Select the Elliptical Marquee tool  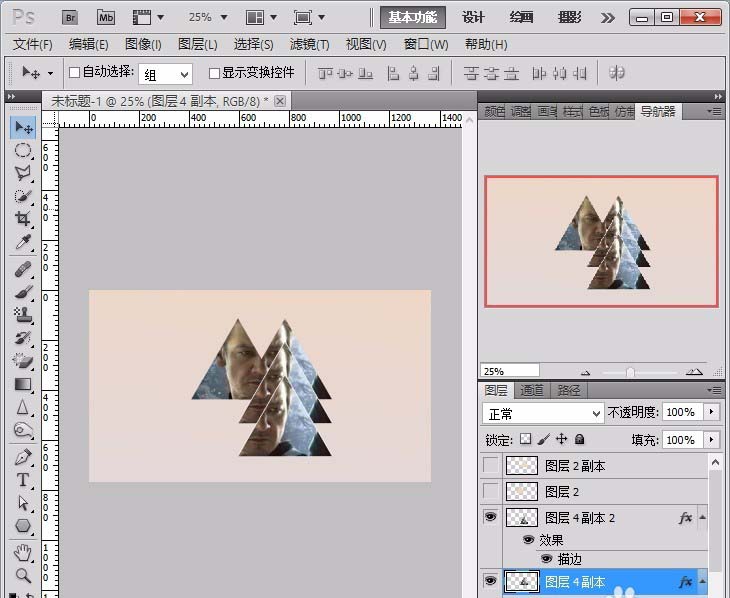pyautogui.click(x=22, y=151)
